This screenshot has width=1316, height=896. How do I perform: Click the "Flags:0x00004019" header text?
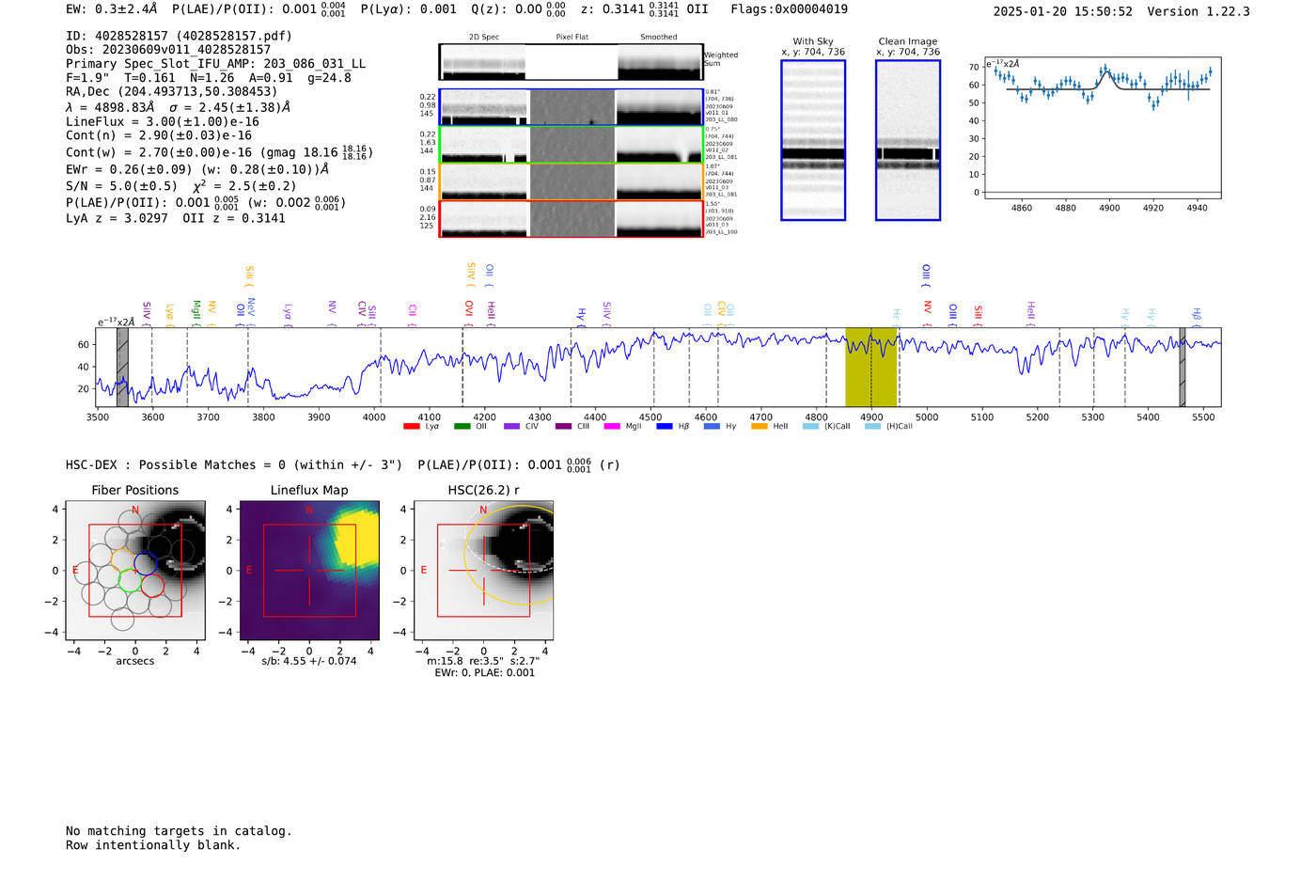click(x=789, y=9)
